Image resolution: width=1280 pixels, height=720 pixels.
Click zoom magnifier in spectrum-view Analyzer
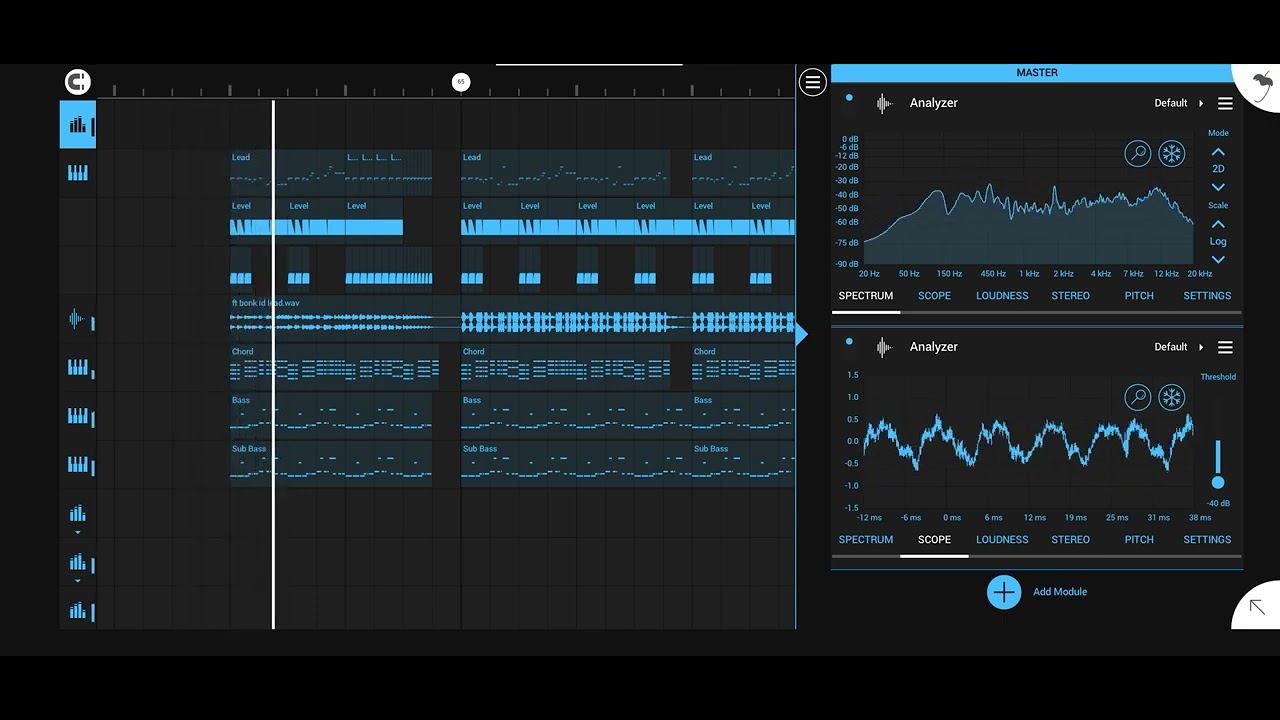point(1137,153)
